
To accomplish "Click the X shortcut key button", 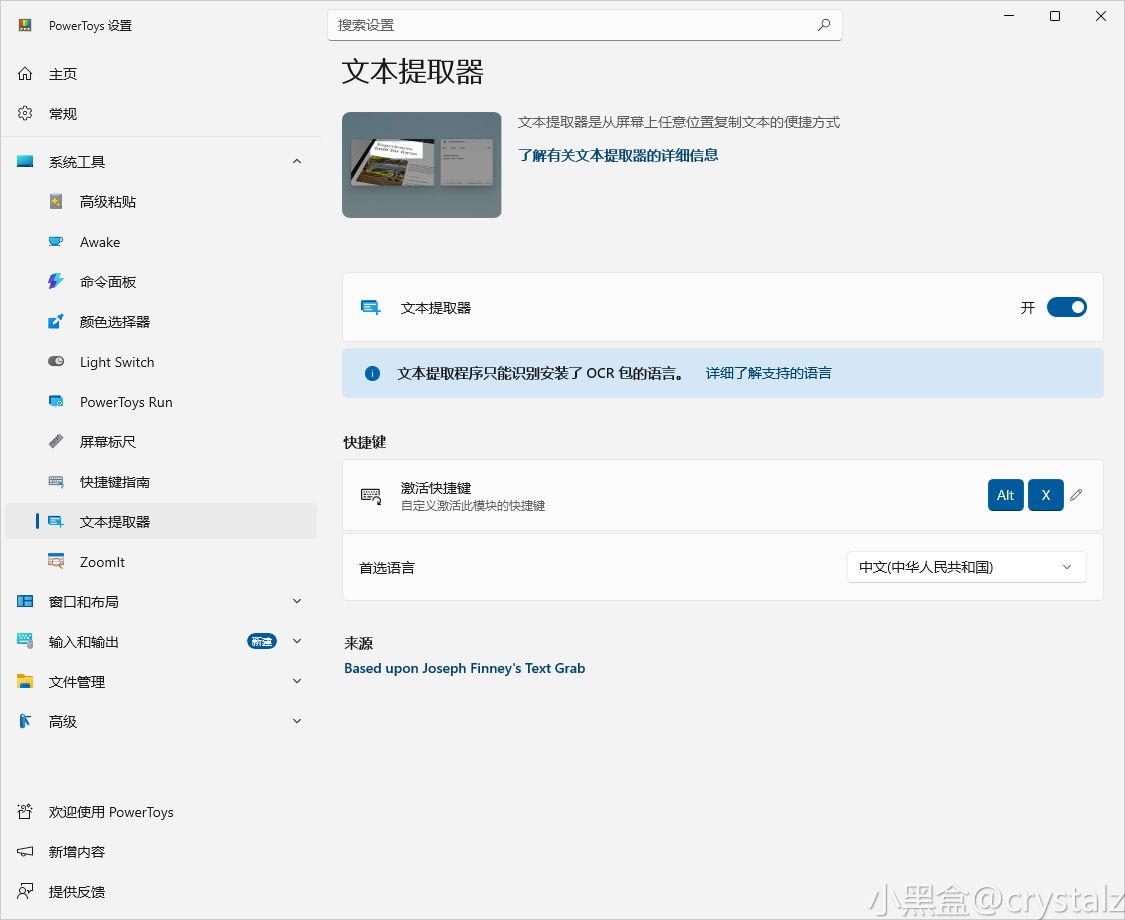I will click(x=1045, y=495).
